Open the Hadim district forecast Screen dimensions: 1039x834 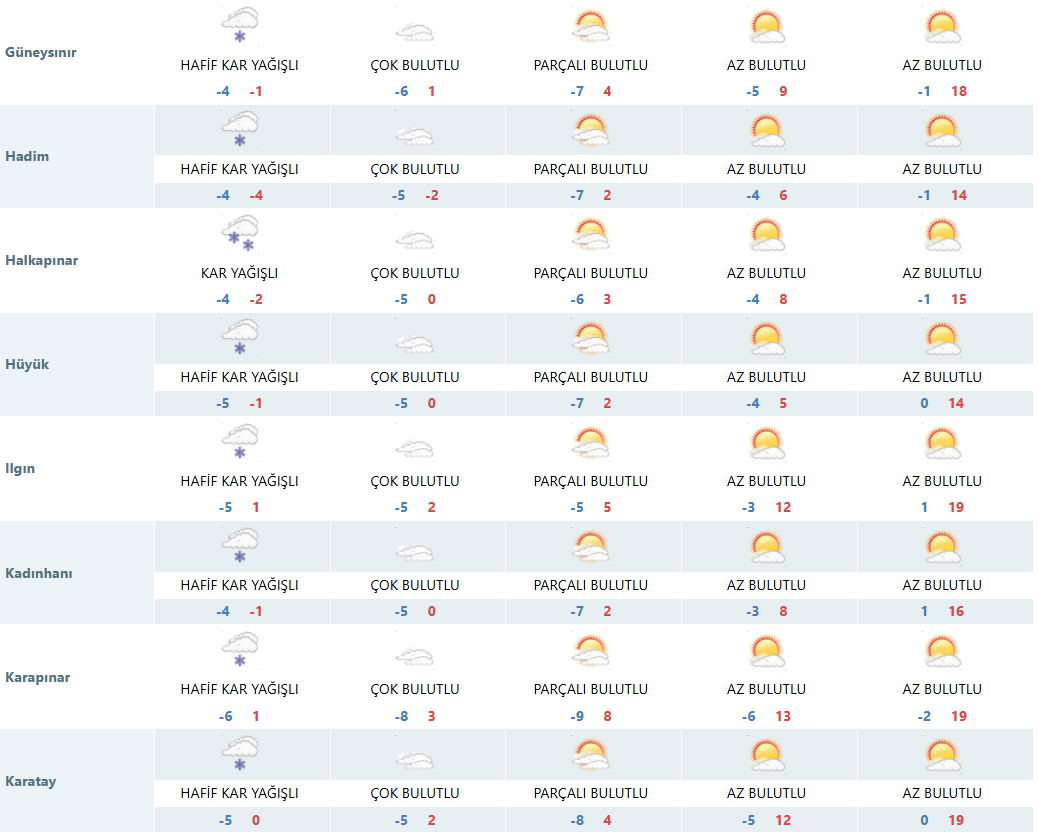(27, 156)
